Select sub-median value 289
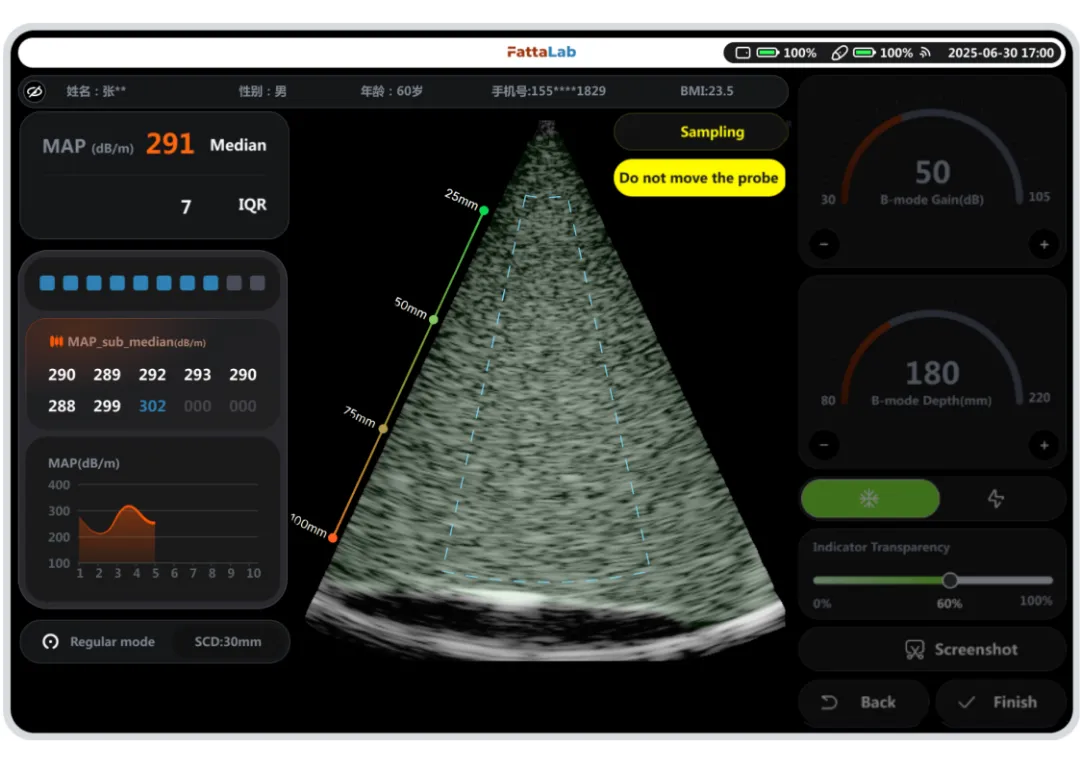The image size is (1080, 763). pyautogui.click(x=107, y=375)
